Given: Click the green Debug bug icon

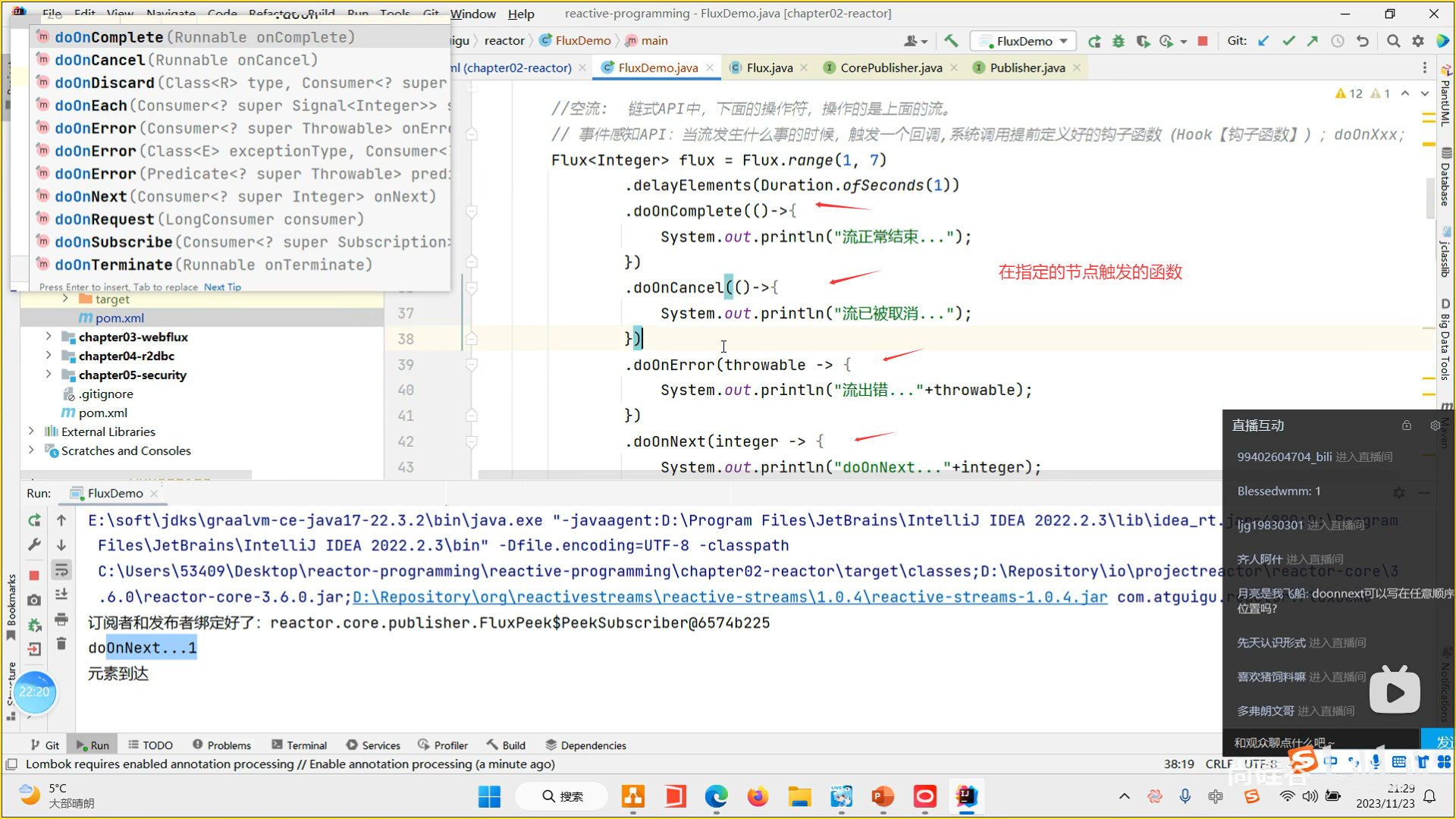Looking at the screenshot, I should (x=1118, y=41).
